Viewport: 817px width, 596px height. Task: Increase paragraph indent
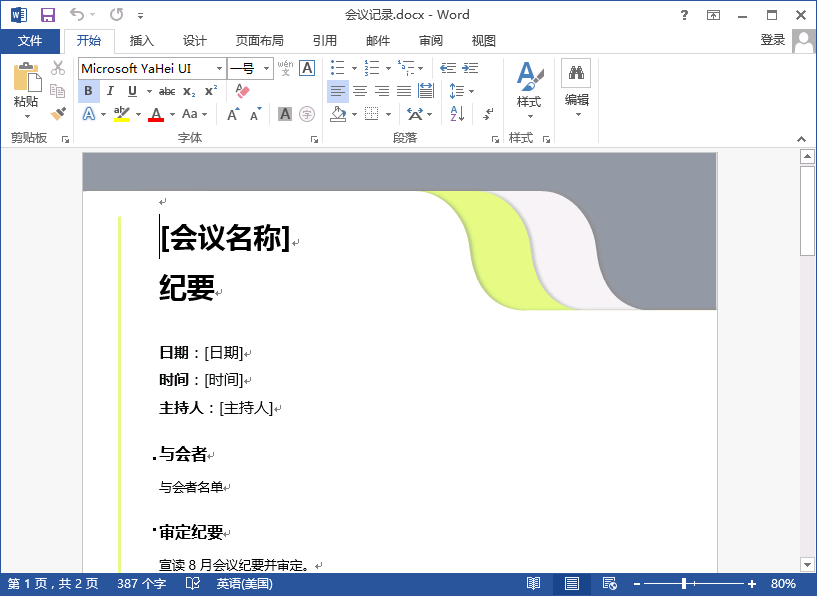click(x=470, y=68)
